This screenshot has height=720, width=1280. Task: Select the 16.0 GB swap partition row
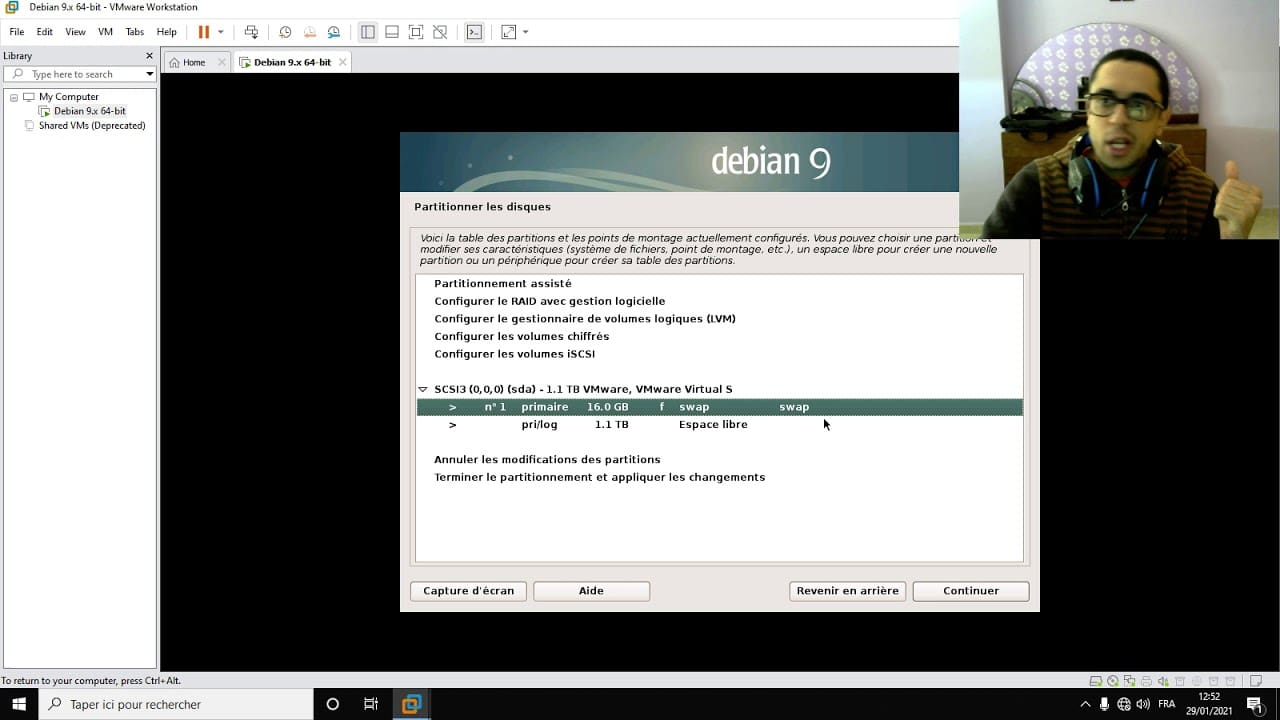tap(719, 407)
